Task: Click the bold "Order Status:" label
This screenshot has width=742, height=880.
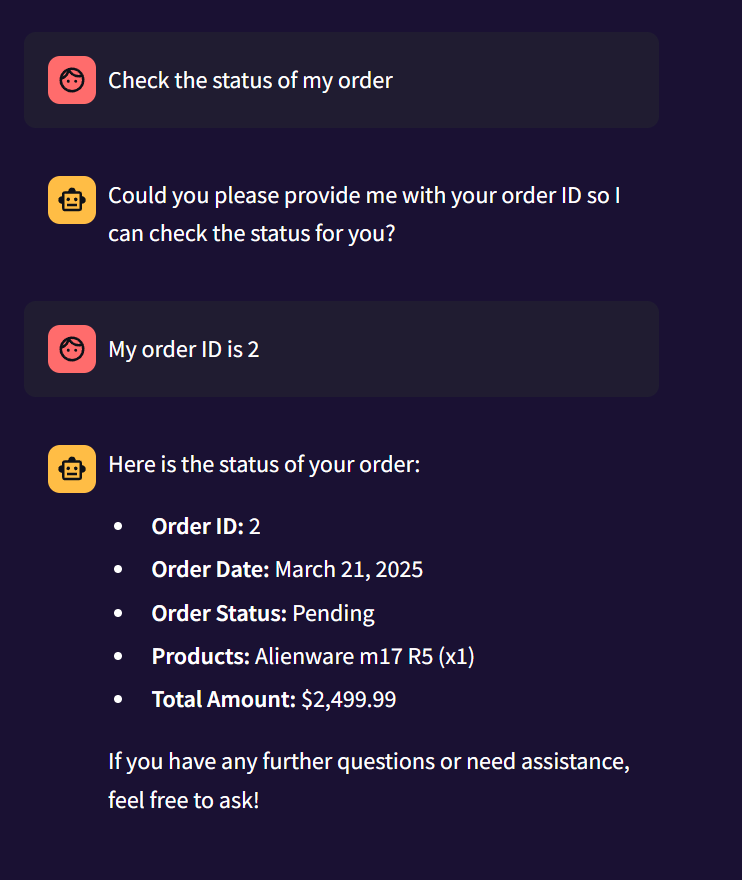Action: [219, 613]
